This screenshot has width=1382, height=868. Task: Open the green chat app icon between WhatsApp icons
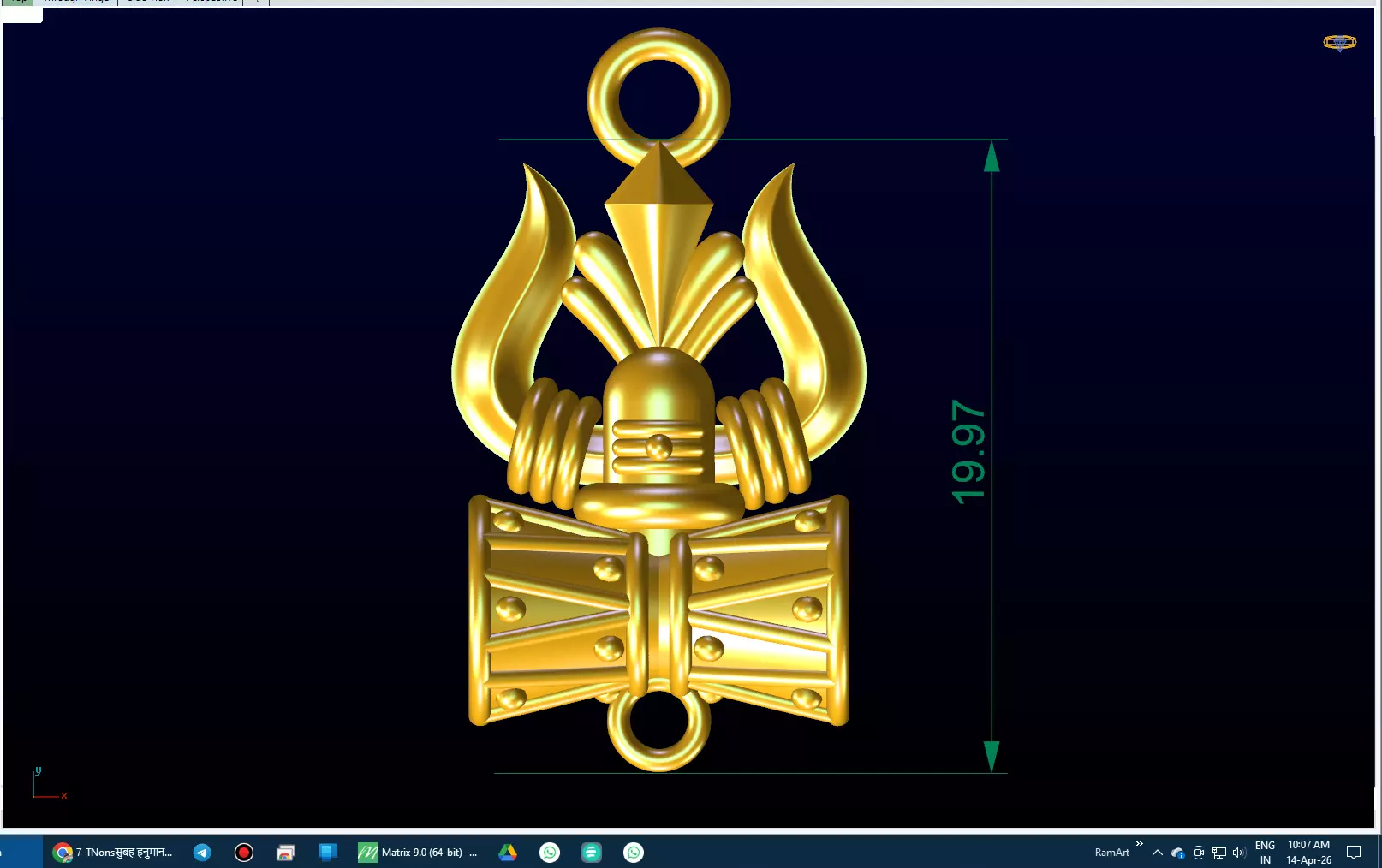pos(592,852)
